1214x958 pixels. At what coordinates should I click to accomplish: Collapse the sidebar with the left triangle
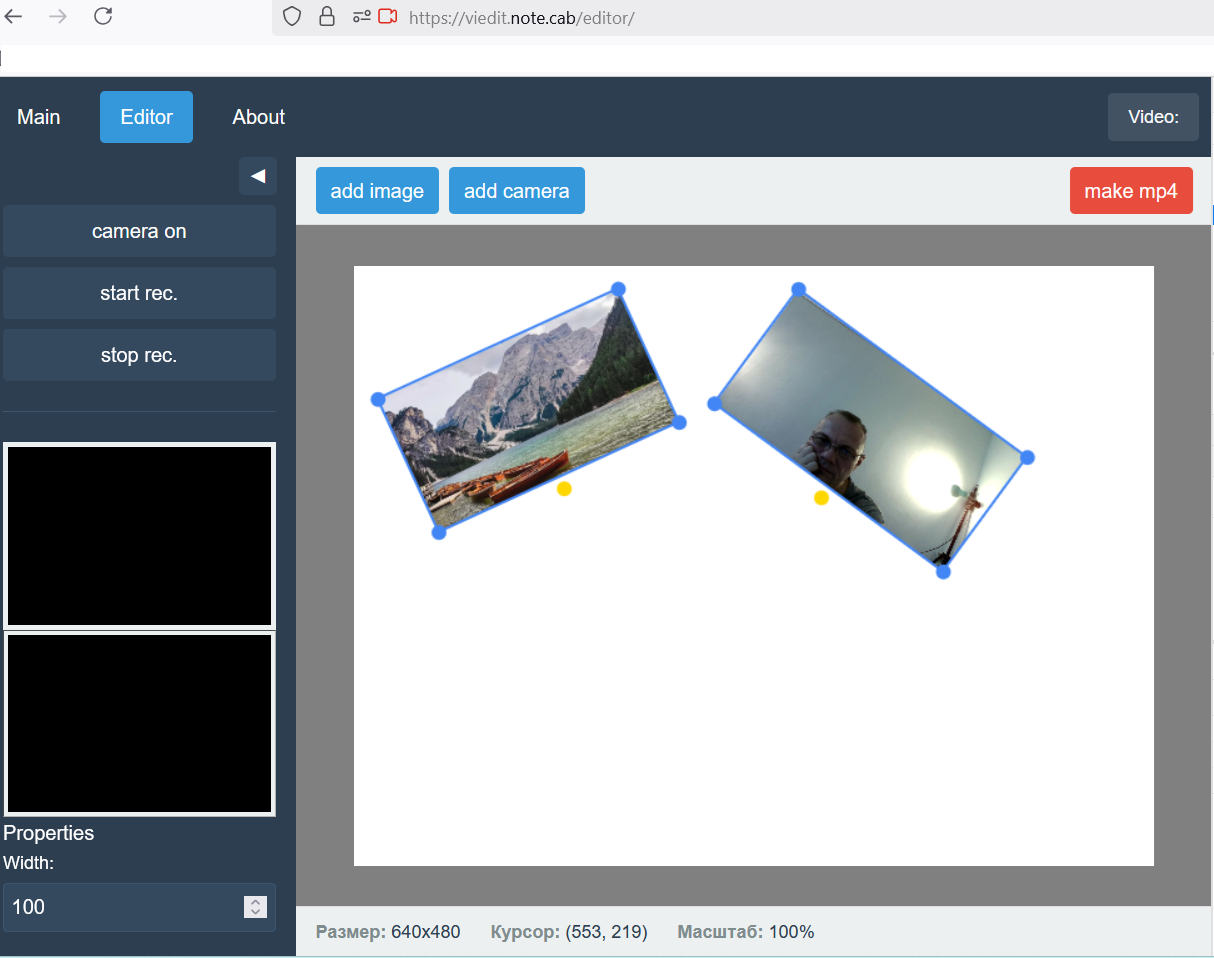pos(257,176)
